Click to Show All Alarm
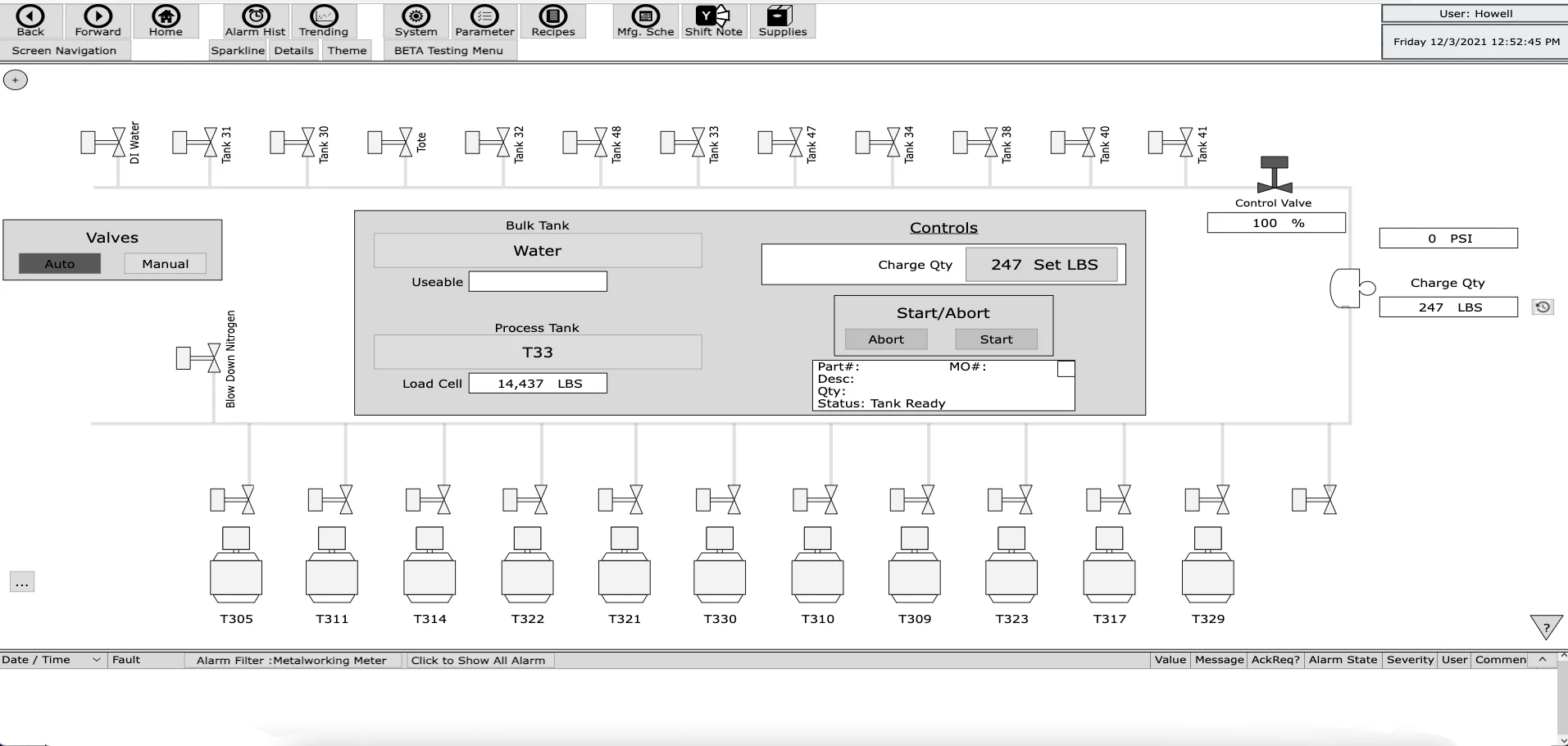This screenshot has width=1568, height=746. tap(479, 660)
